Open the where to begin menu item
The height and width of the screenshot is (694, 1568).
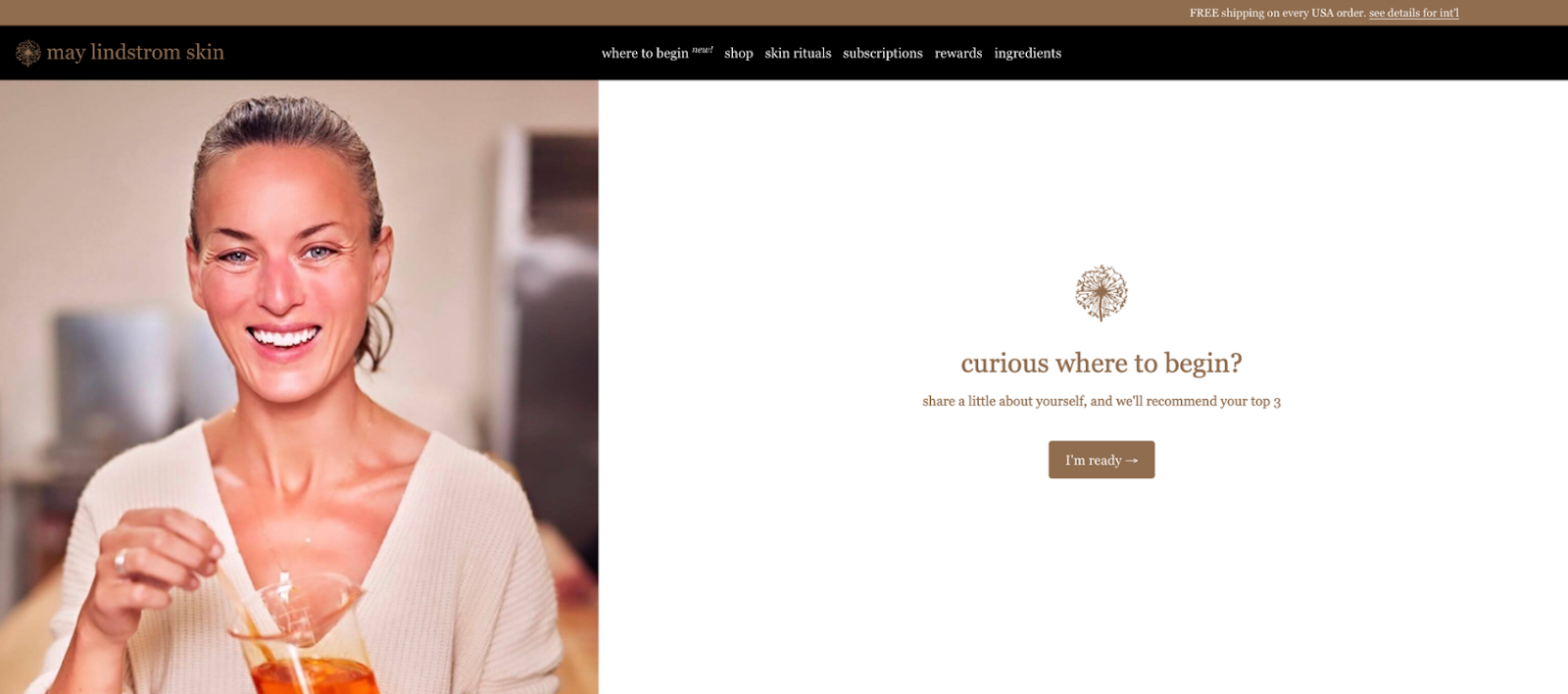click(x=645, y=53)
